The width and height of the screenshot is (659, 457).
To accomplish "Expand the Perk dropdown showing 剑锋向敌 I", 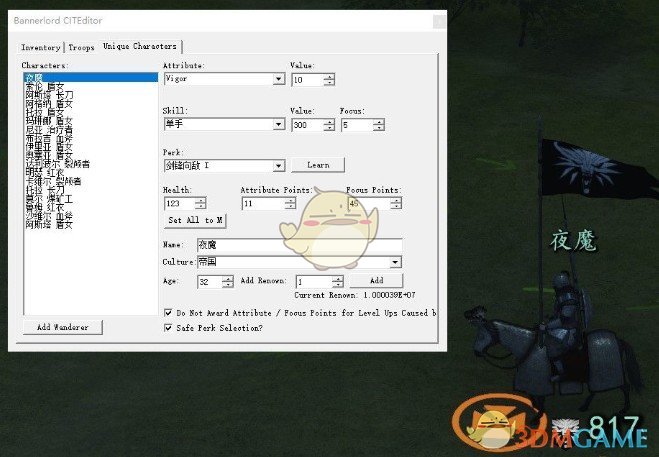I will click(278, 166).
